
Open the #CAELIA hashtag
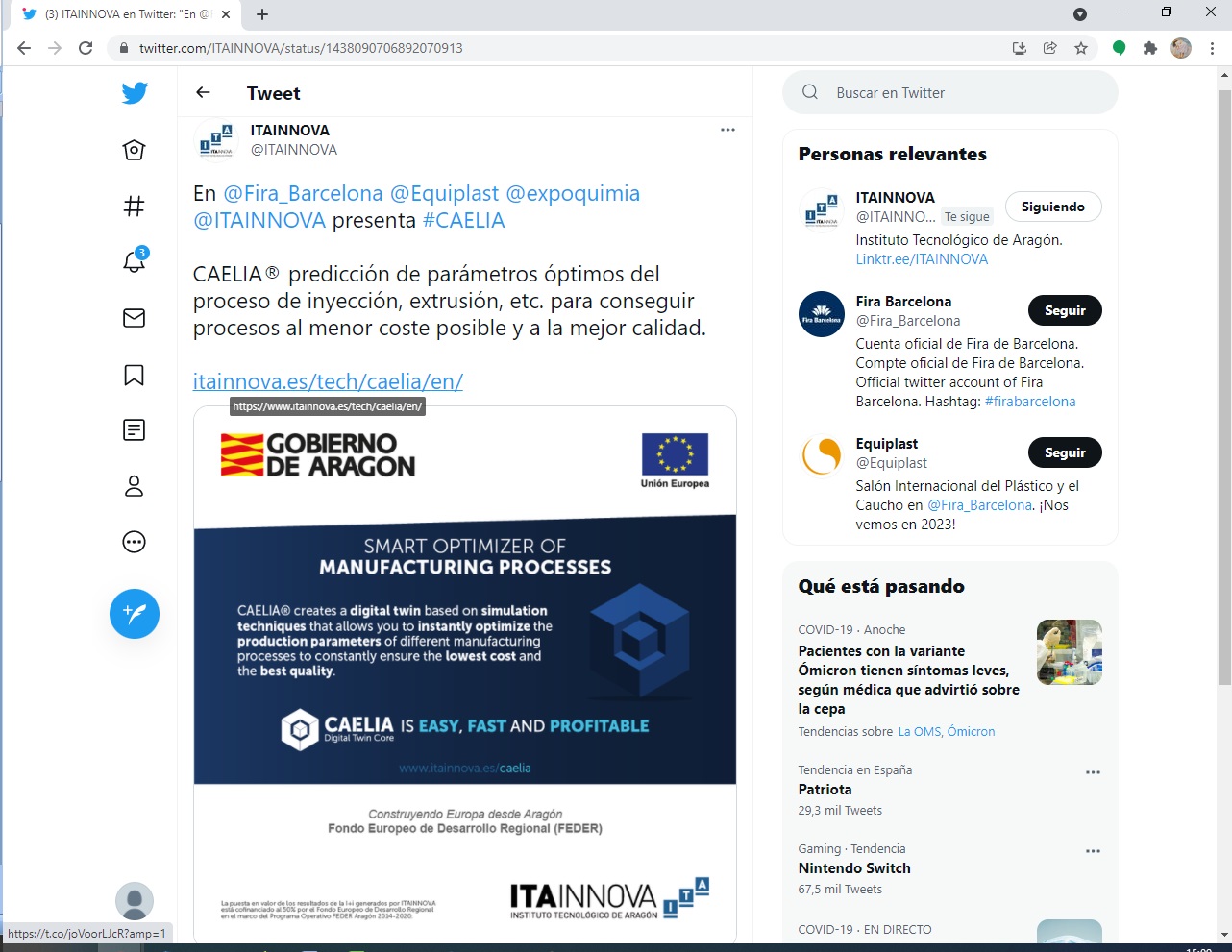click(463, 220)
